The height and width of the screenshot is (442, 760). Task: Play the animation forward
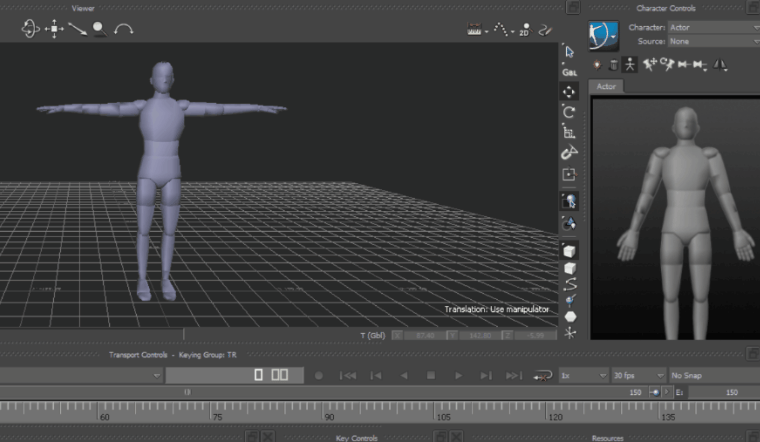click(458, 376)
